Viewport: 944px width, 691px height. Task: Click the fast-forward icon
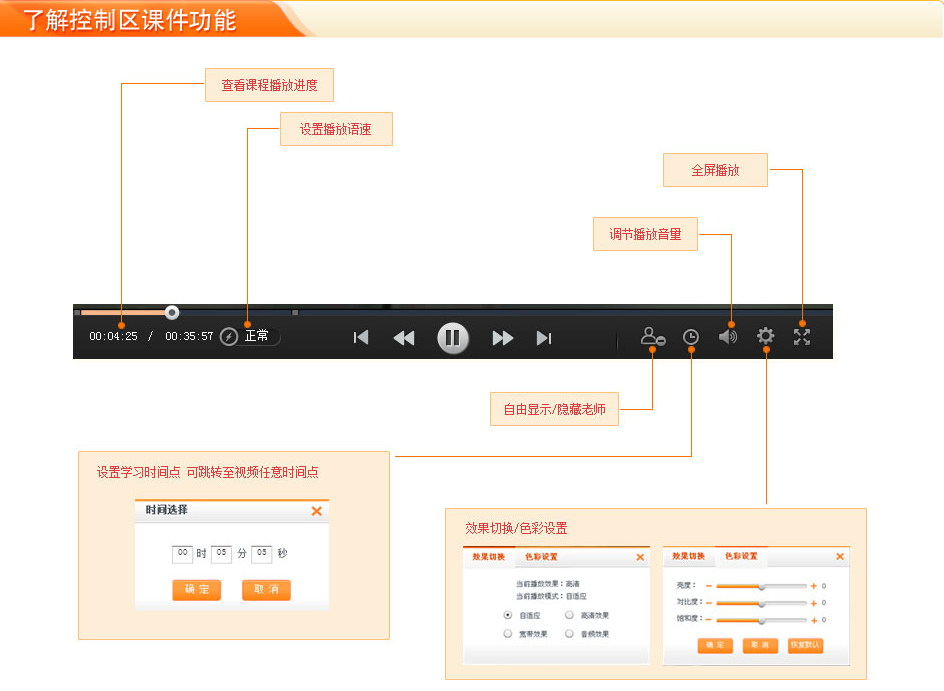(503, 338)
